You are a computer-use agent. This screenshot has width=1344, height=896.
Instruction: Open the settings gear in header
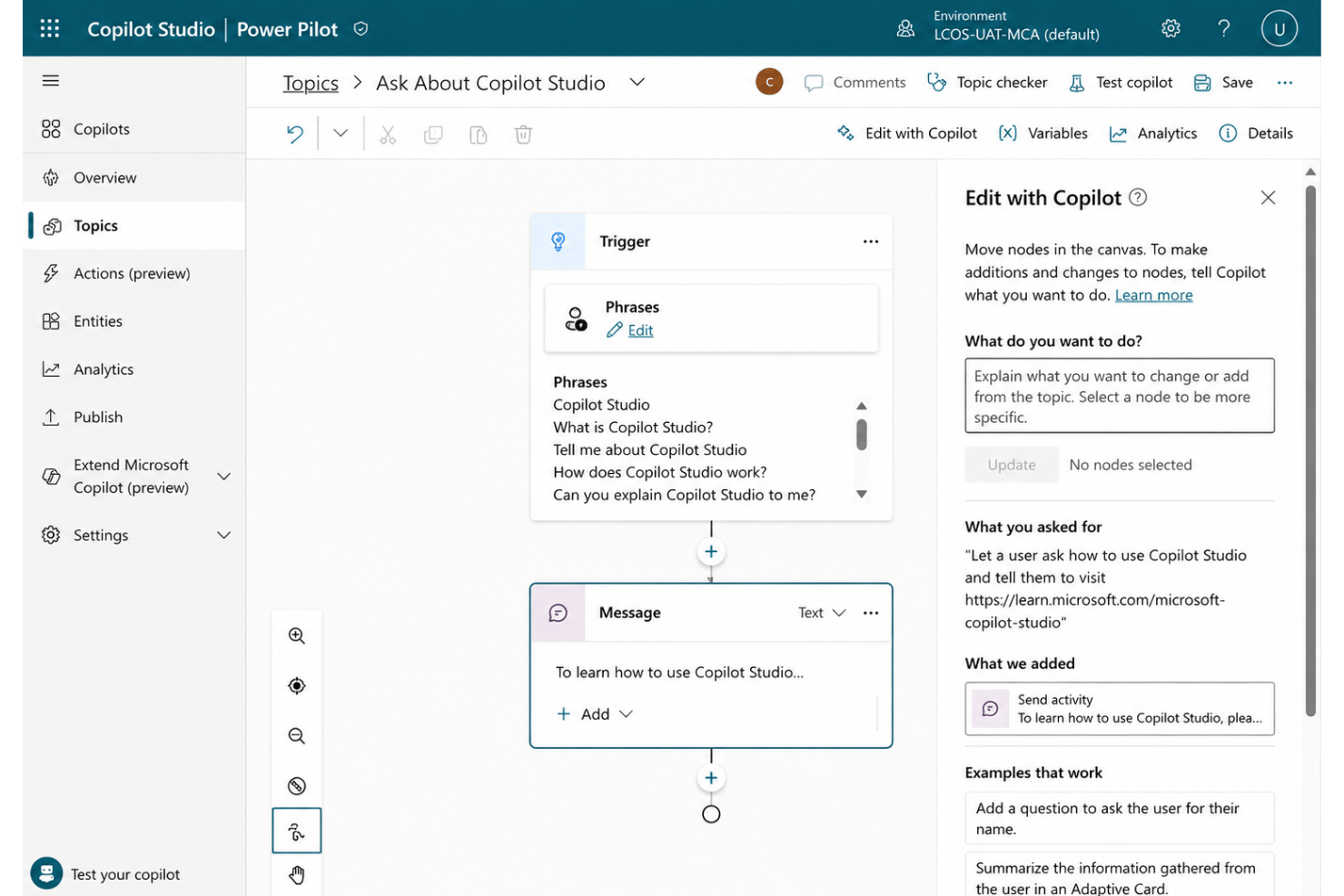click(x=1171, y=28)
